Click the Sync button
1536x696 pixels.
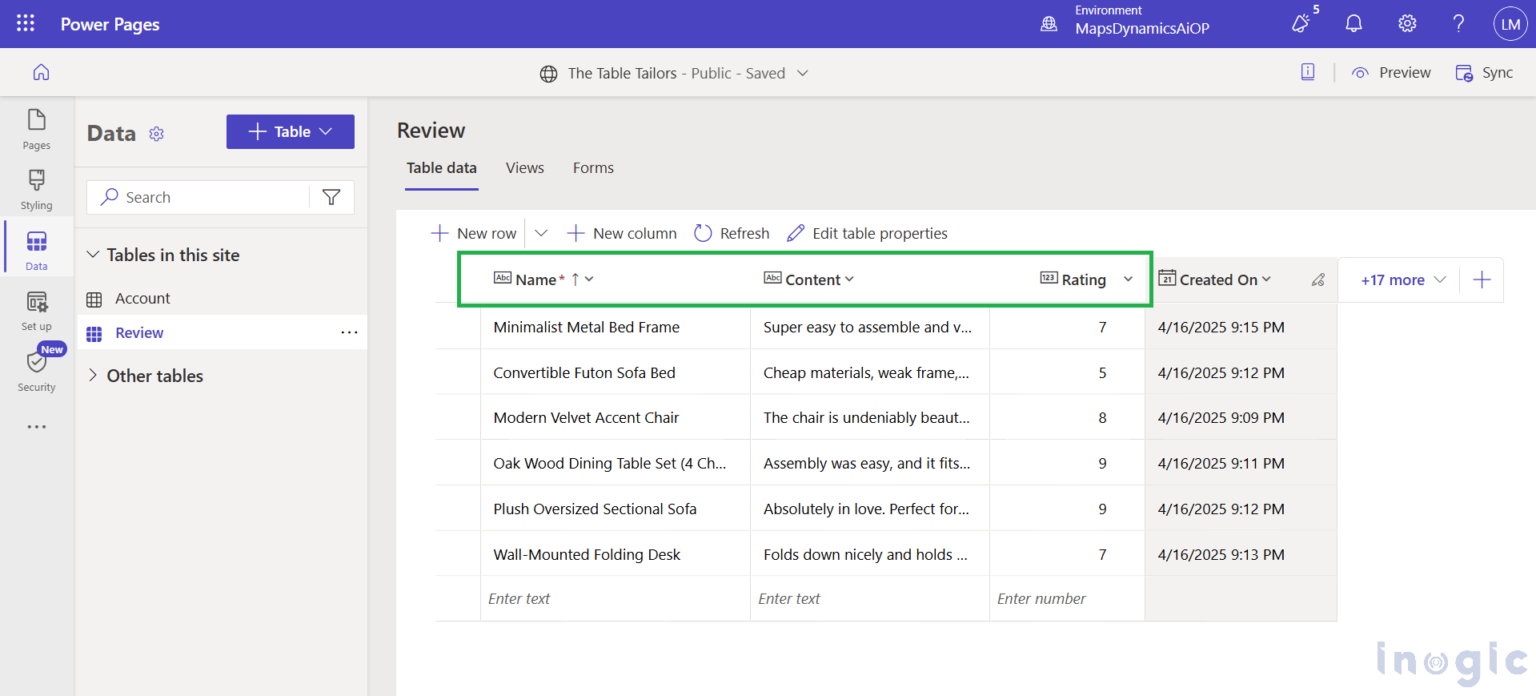[1483, 72]
